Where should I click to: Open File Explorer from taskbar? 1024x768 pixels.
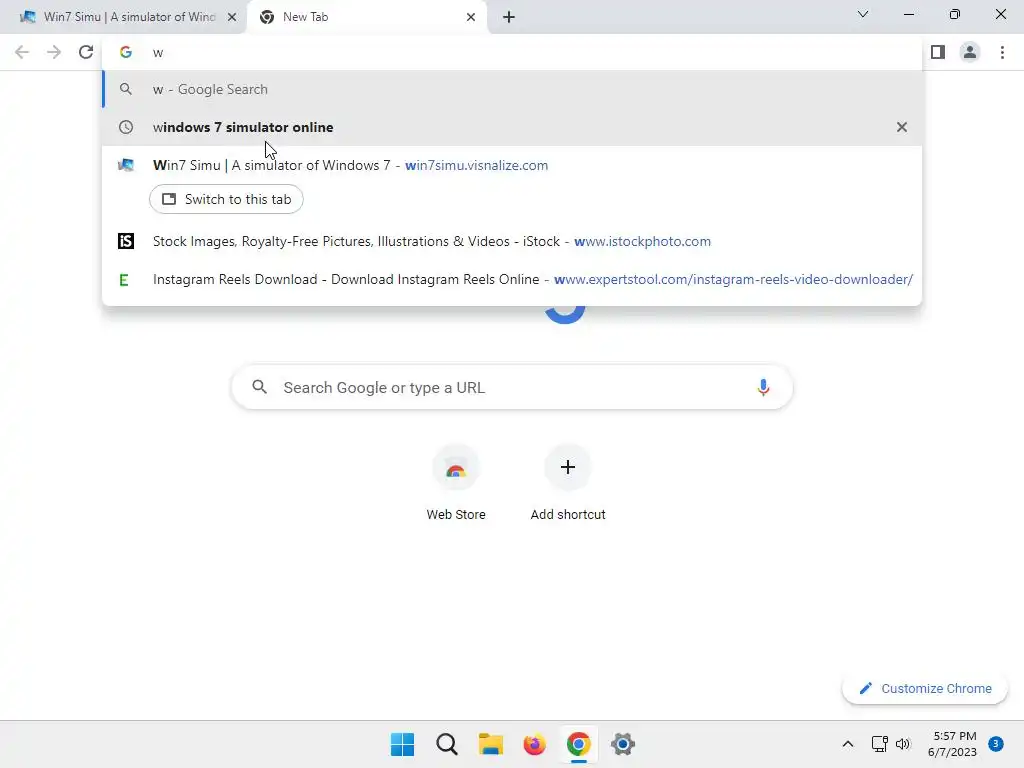click(490, 744)
